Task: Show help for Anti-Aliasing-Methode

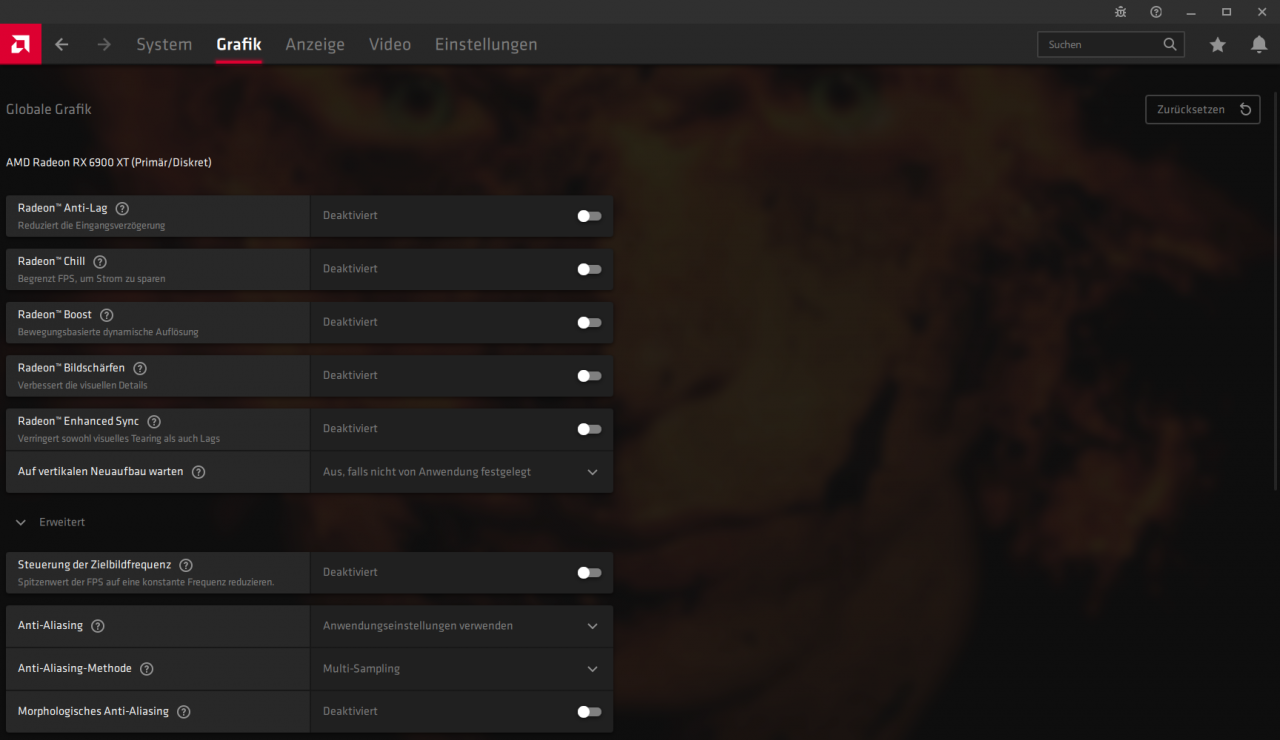Action: coord(147,669)
